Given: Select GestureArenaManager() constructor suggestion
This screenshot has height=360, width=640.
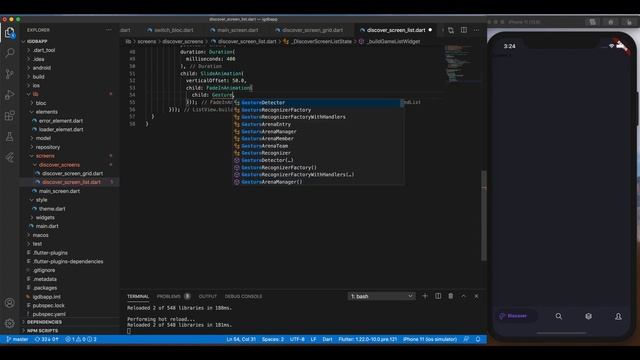Looking at the screenshot, I should [318, 182].
